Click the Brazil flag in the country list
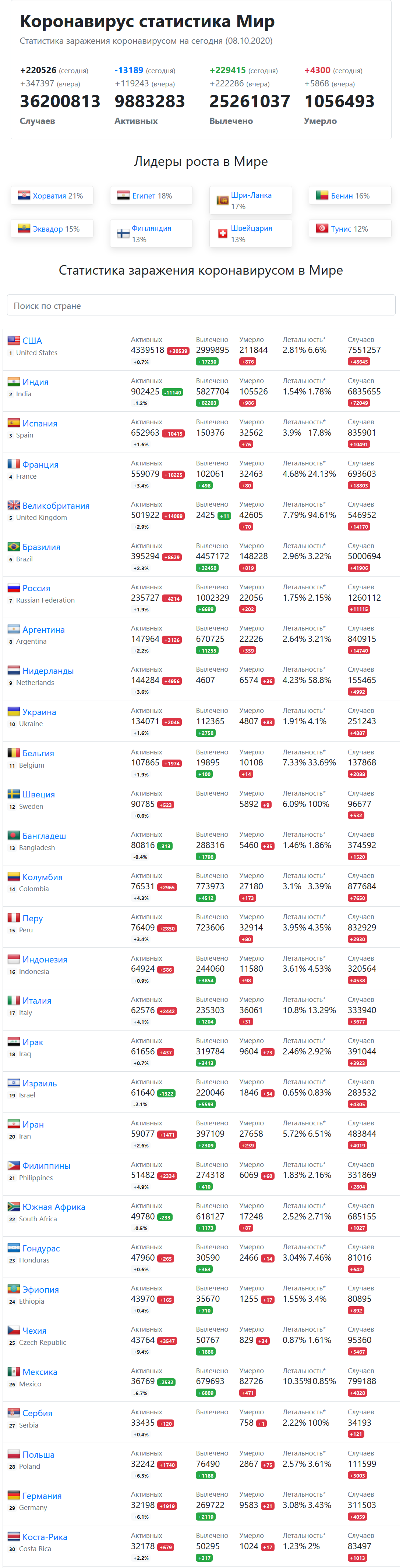403x1568 pixels. 13,547
